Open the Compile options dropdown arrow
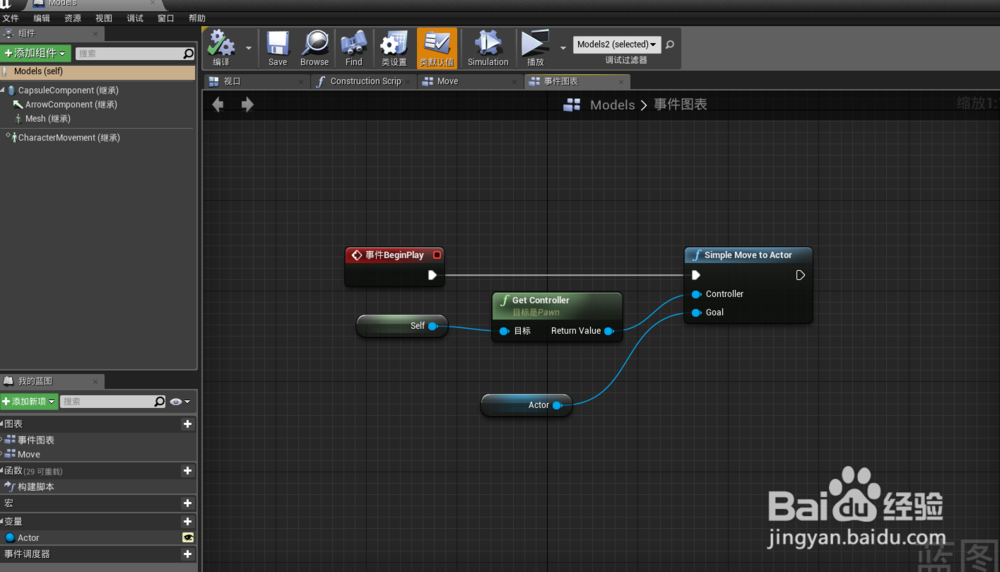The width and height of the screenshot is (1000, 572). point(249,48)
